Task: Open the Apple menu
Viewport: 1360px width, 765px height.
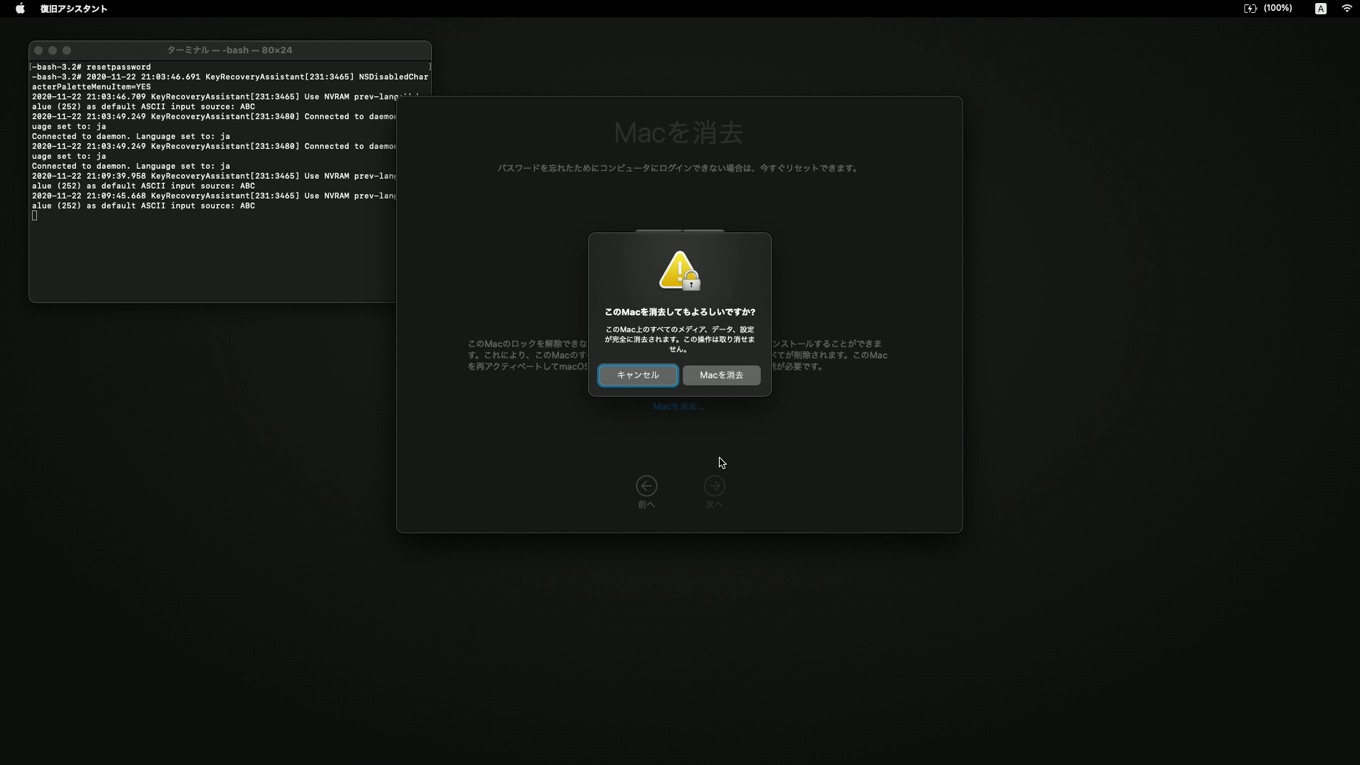Action: point(20,9)
